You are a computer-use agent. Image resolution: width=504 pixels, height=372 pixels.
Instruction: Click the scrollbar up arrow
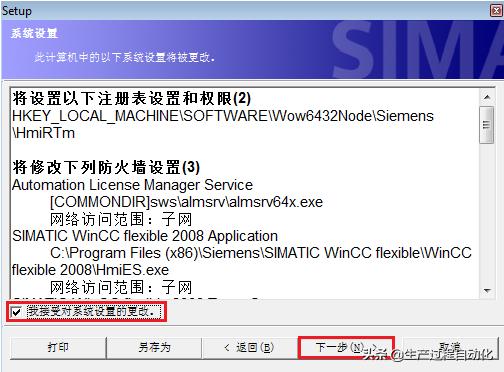[487, 97]
